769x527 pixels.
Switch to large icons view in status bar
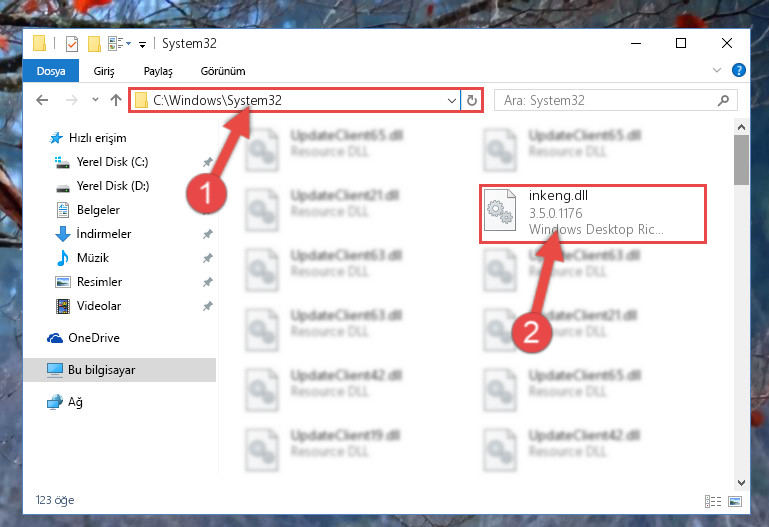click(735, 501)
